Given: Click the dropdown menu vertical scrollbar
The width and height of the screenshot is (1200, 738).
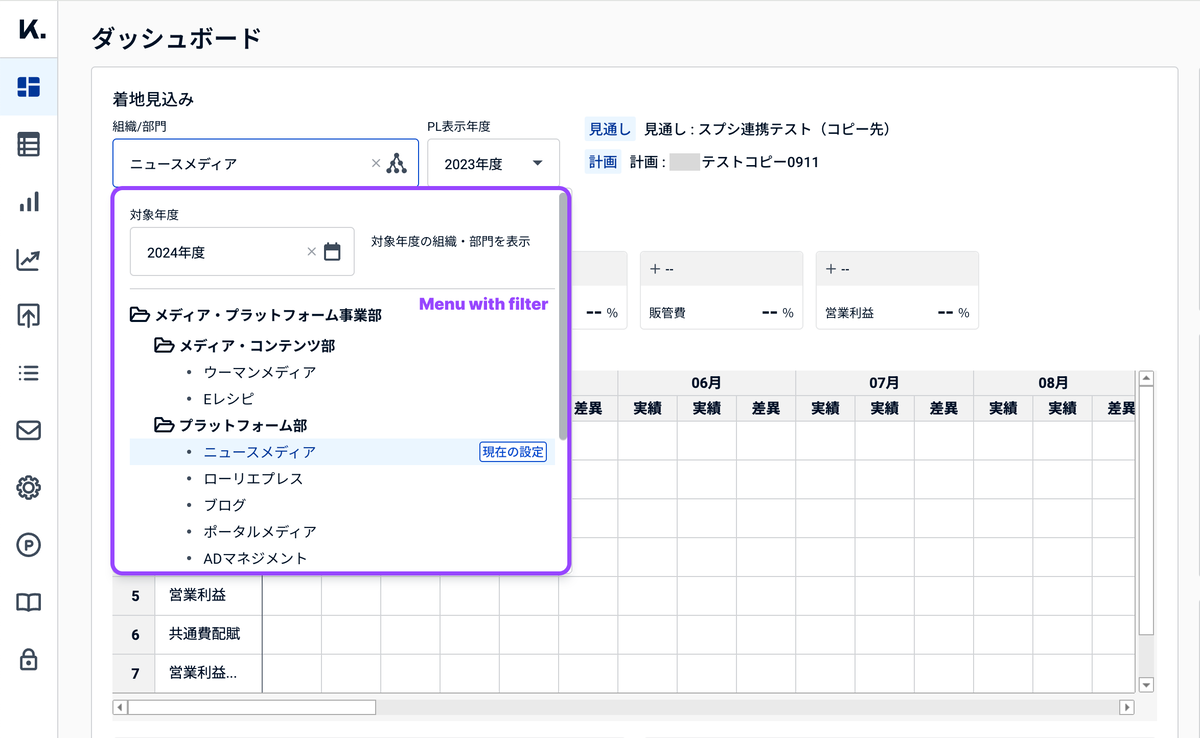Looking at the screenshot, I should tap(563, 316).
